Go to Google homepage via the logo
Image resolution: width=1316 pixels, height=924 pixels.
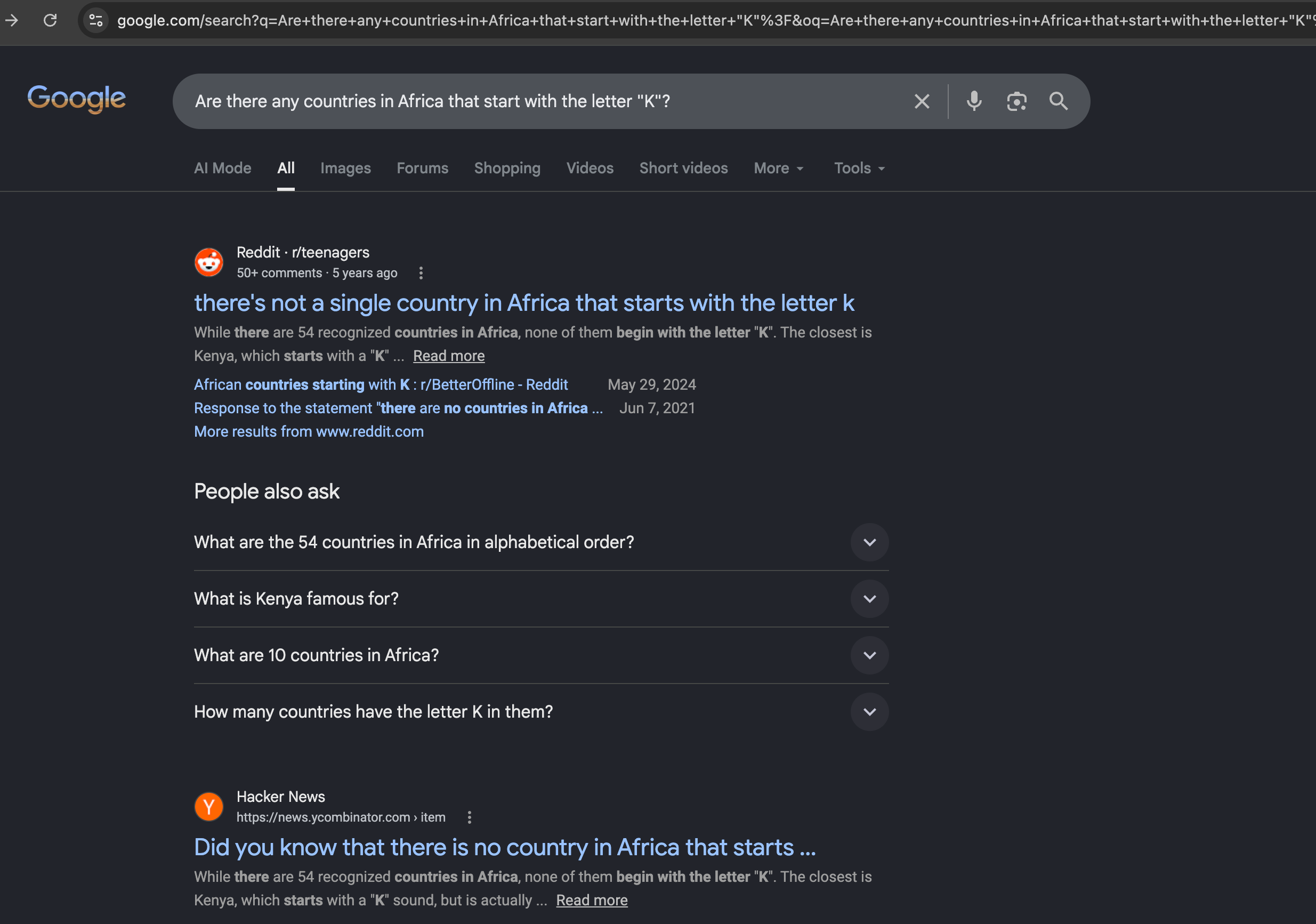[77, 99]
